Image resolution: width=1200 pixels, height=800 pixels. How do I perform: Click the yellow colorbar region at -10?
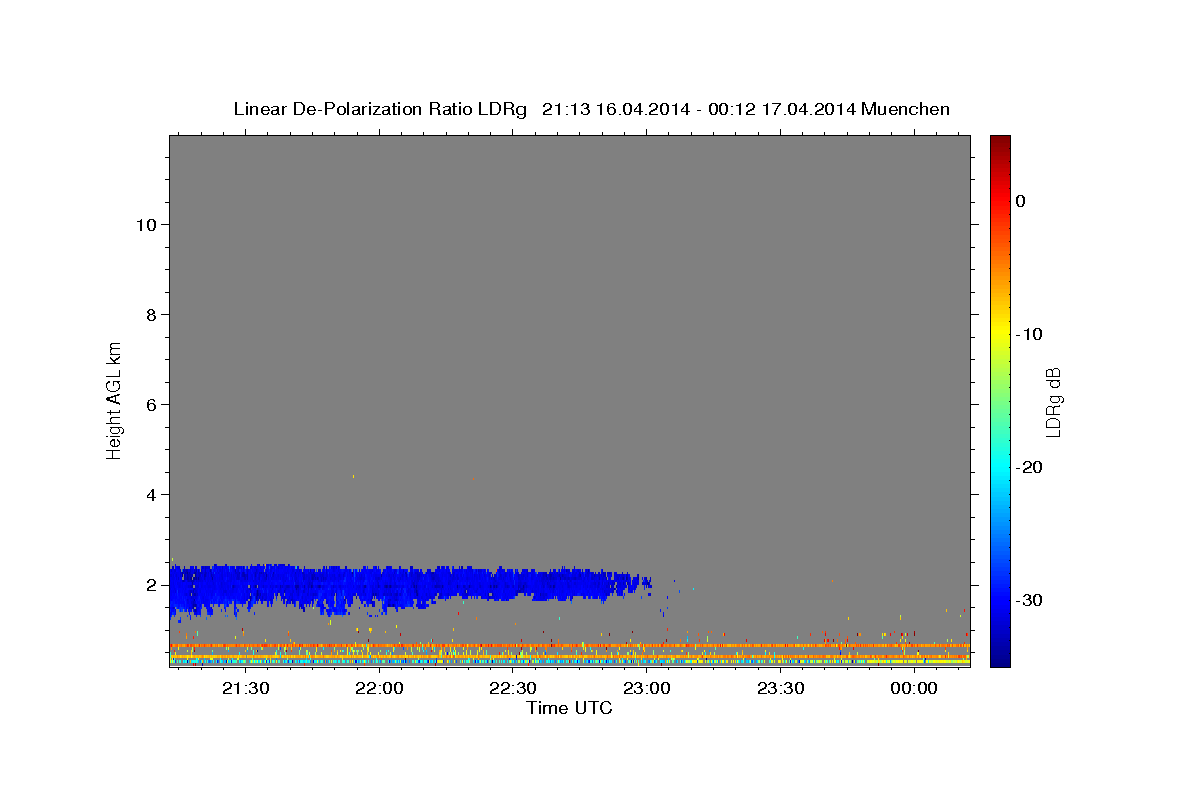1000,334
